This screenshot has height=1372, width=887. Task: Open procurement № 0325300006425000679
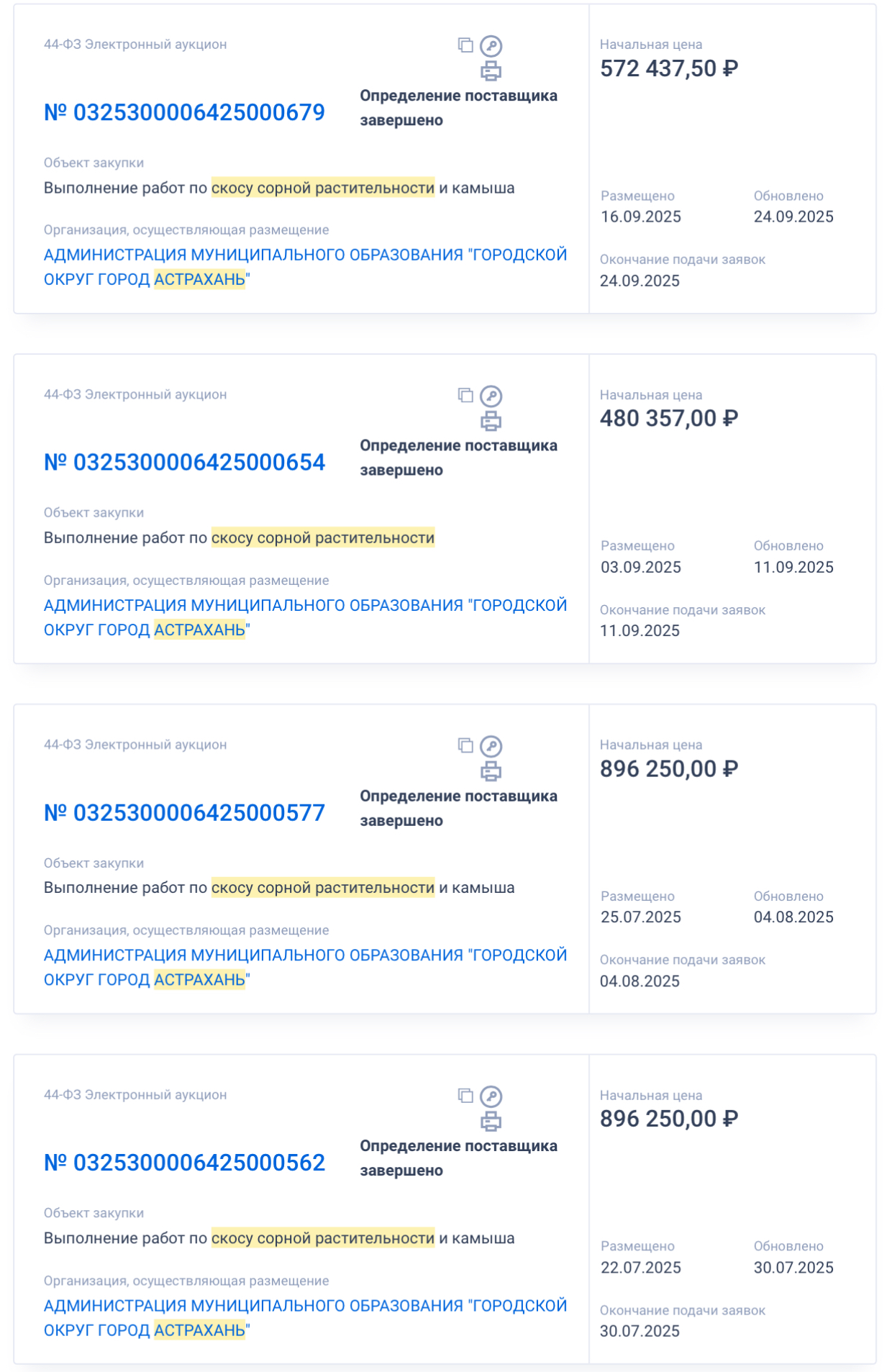point(184,113)
